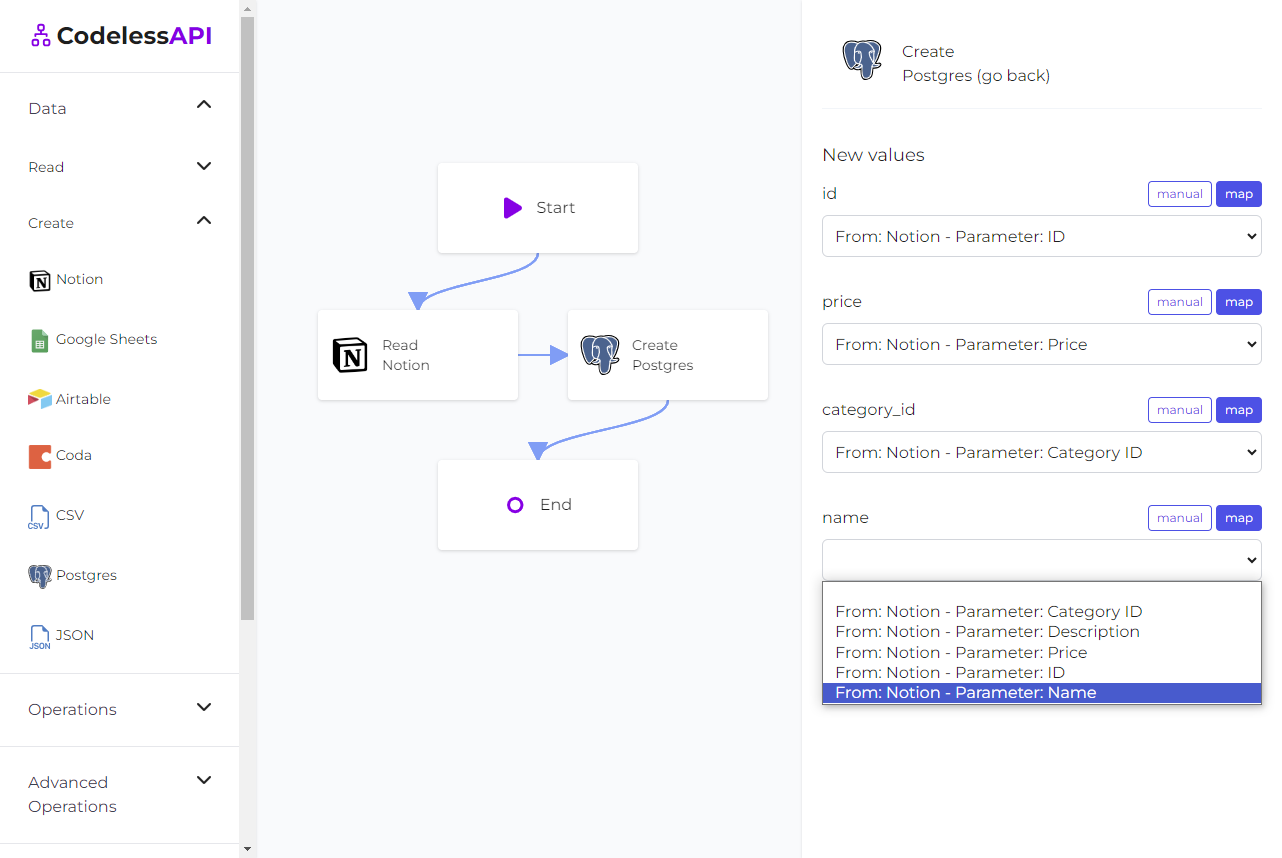Click the Read section heading text

click(46, 167)
